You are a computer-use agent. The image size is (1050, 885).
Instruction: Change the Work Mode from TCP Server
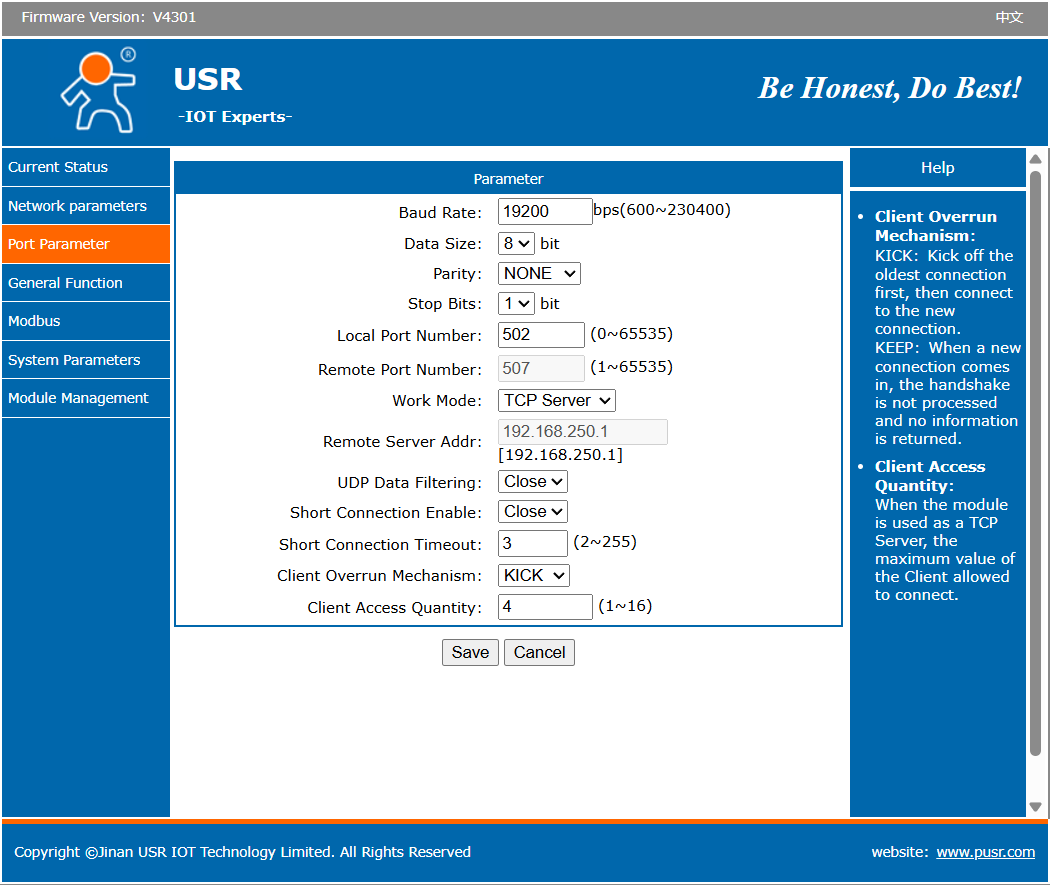coord(557,400)
